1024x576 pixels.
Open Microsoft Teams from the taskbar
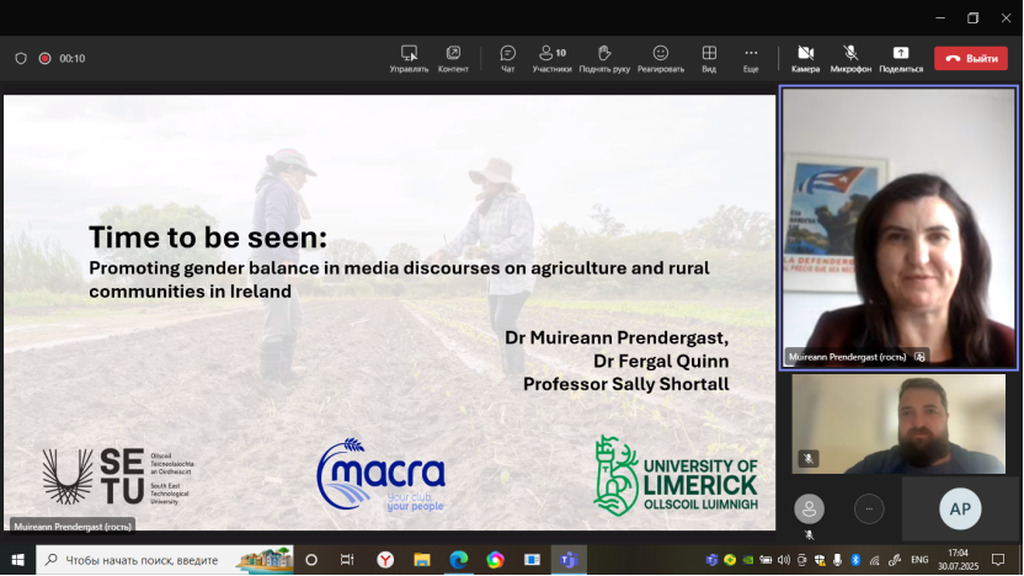click(569, 560)
